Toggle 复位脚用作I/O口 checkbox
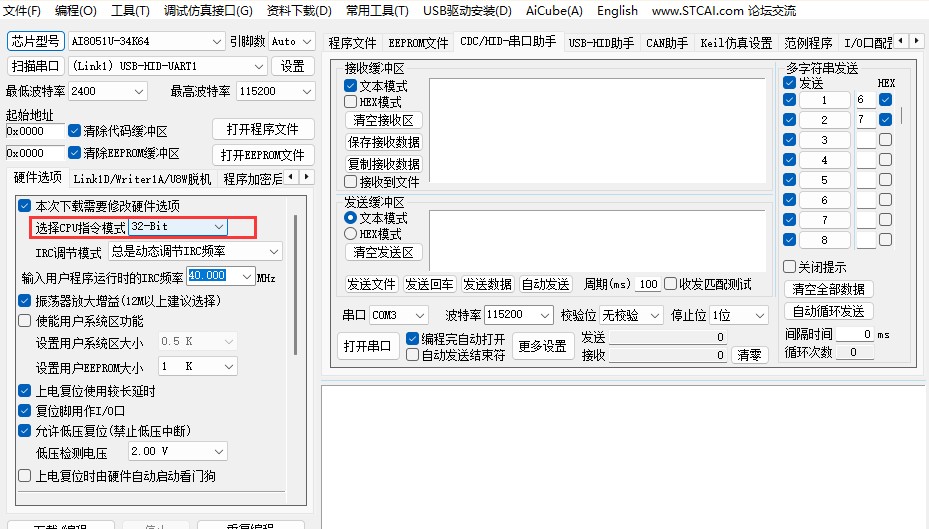 24,411
